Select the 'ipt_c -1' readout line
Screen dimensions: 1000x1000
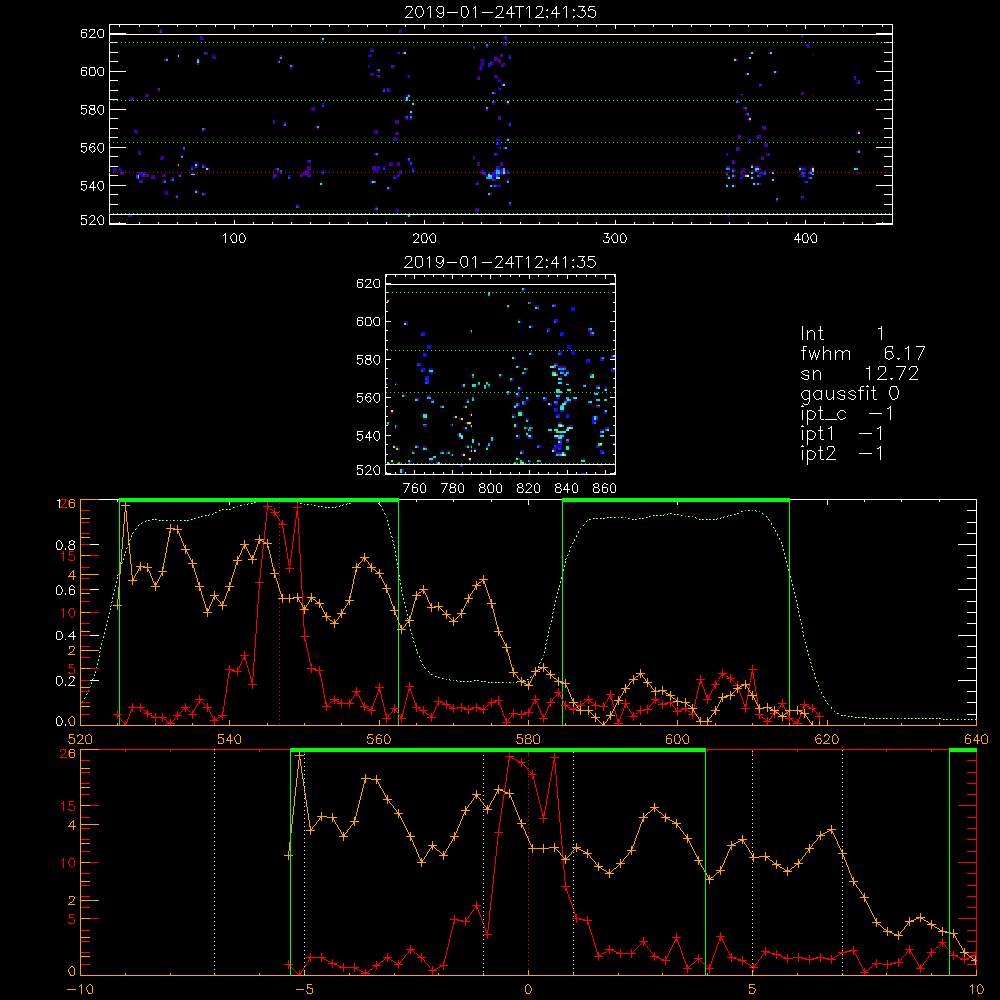coord(847,414)
